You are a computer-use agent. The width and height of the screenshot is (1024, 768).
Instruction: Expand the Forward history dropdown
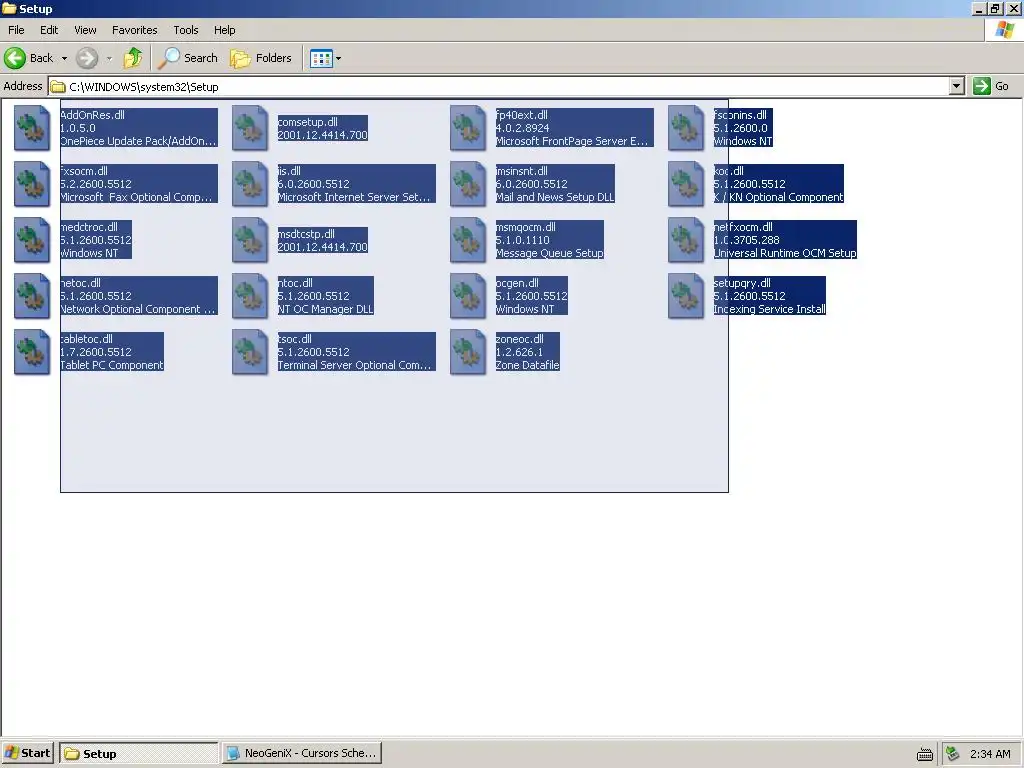pos(109,58)
